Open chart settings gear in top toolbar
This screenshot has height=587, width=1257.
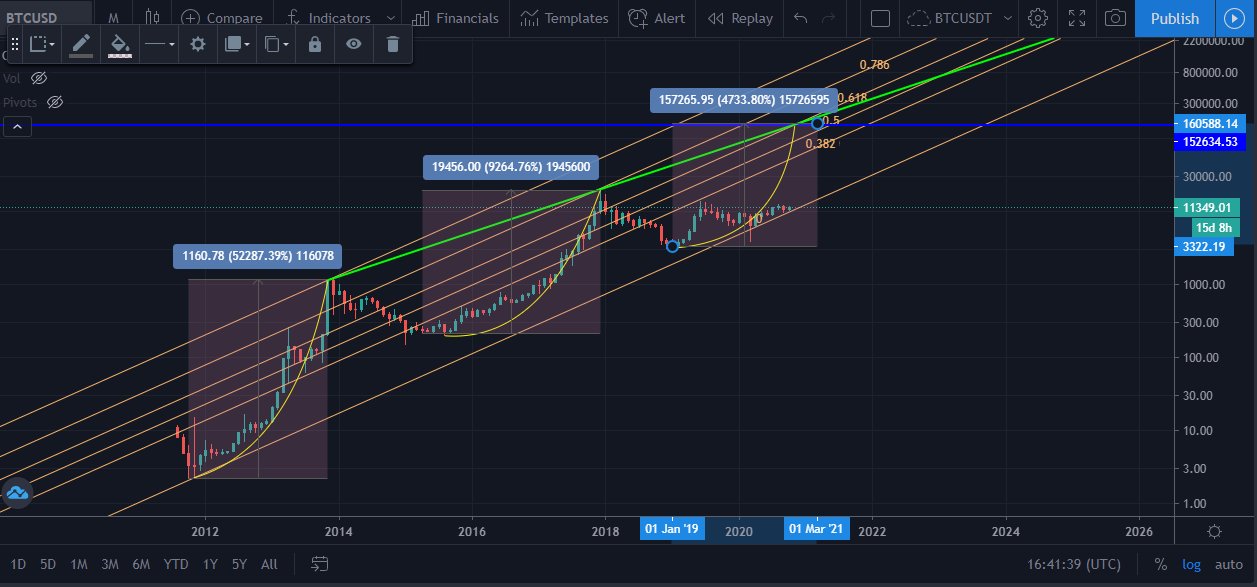1038,18
